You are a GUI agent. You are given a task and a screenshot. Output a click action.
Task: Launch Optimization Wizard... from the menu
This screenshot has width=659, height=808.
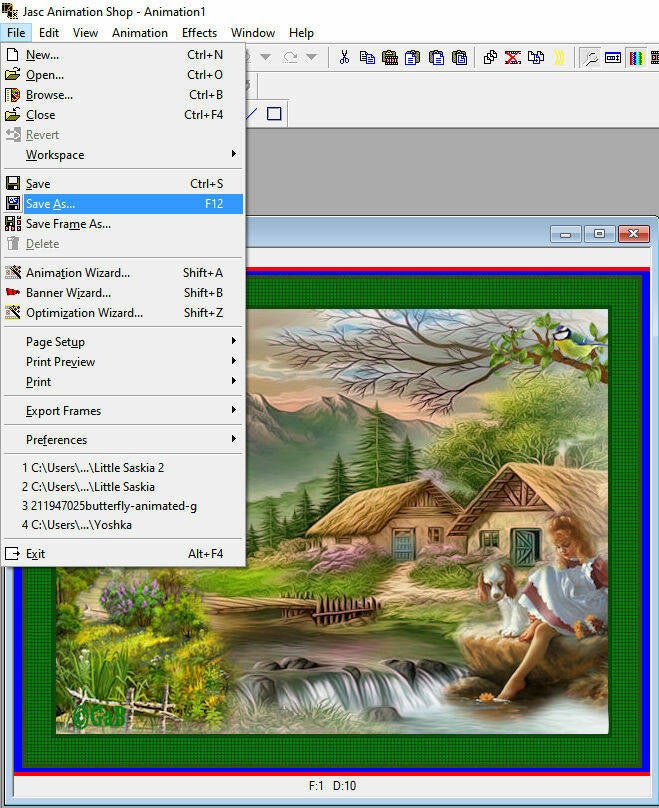click(123, 313)
